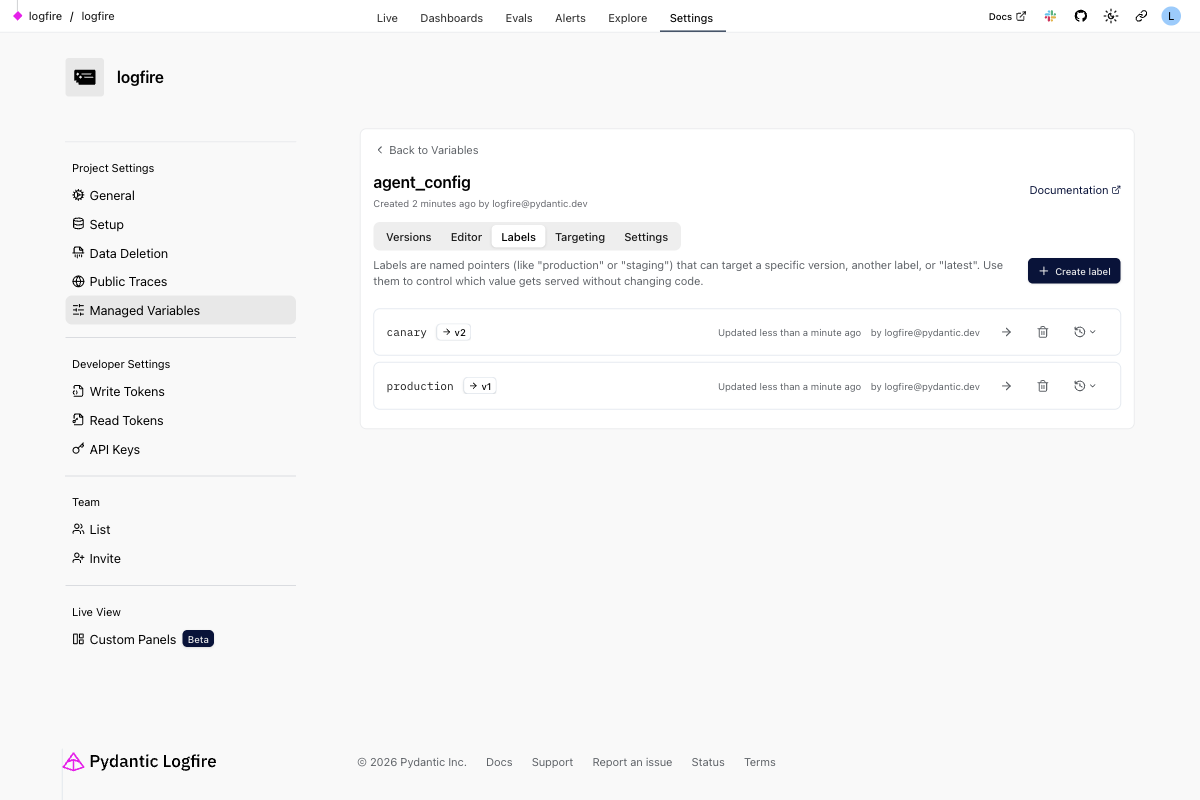The width and height of the screenshot is (1200, 800).
Task: Click the Slack icon in top bar
Action: click(1050, 17)
